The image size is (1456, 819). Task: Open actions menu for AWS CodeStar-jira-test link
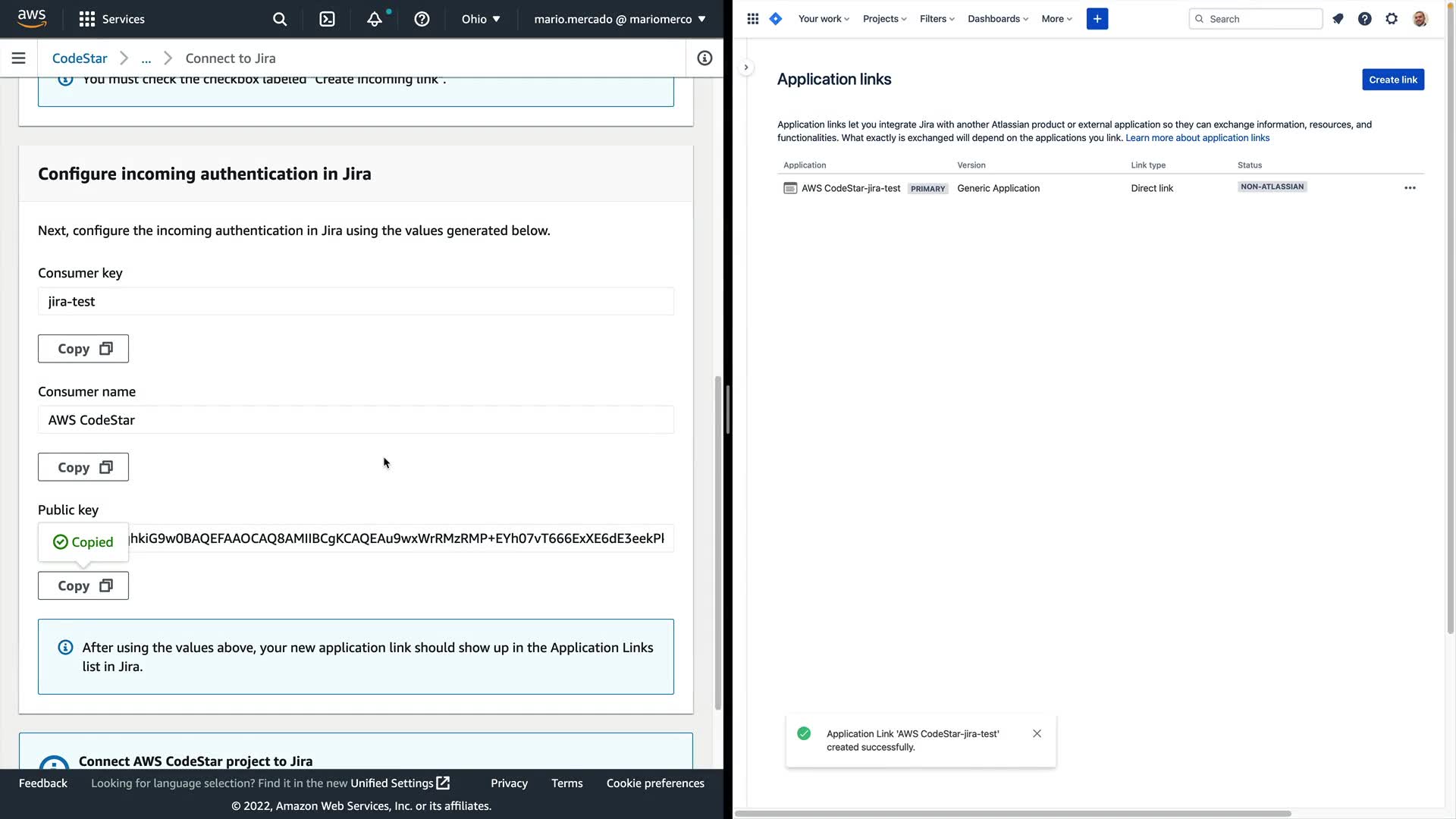pos(1409,188)
